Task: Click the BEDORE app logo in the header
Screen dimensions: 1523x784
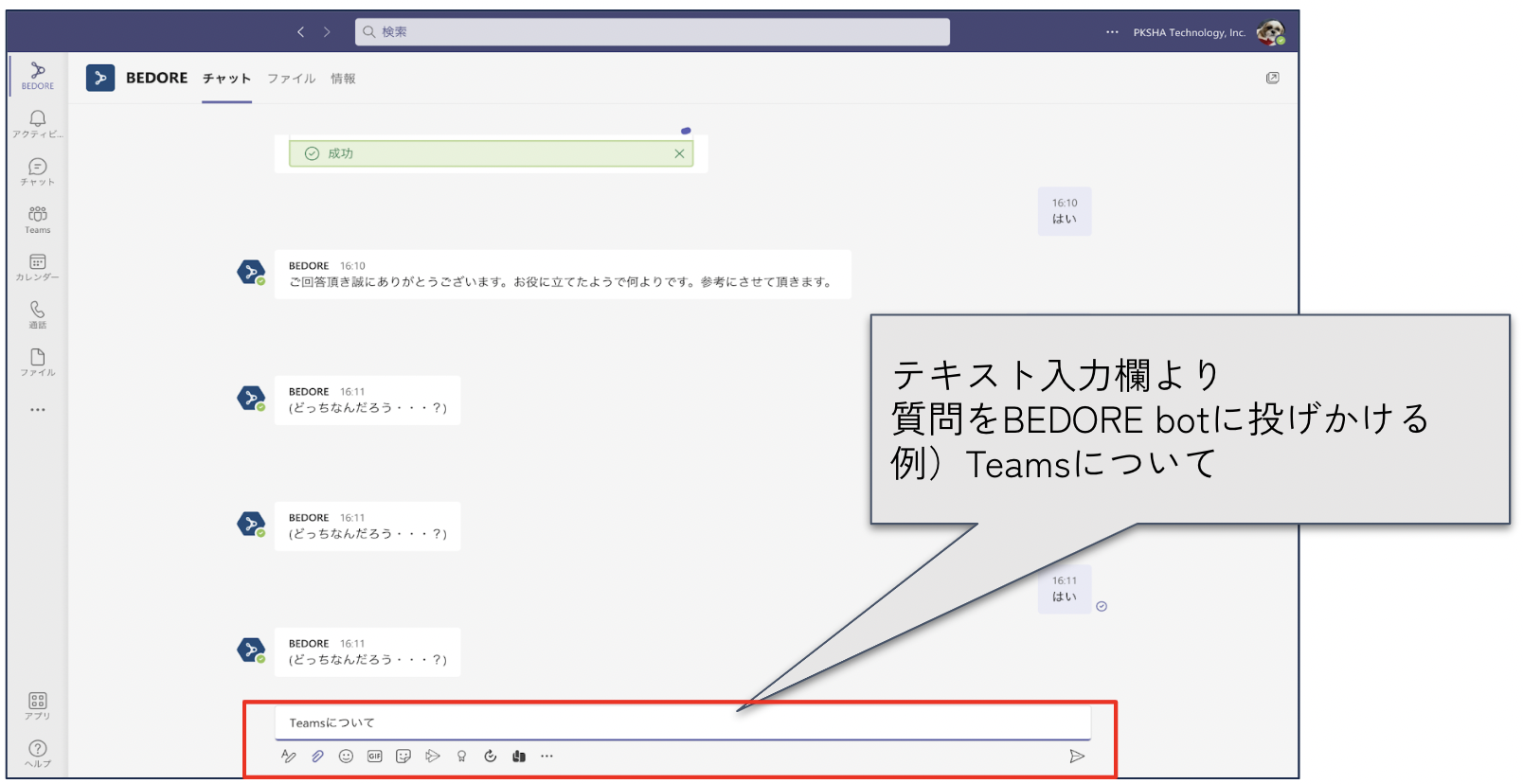Action: coord(100,78)
